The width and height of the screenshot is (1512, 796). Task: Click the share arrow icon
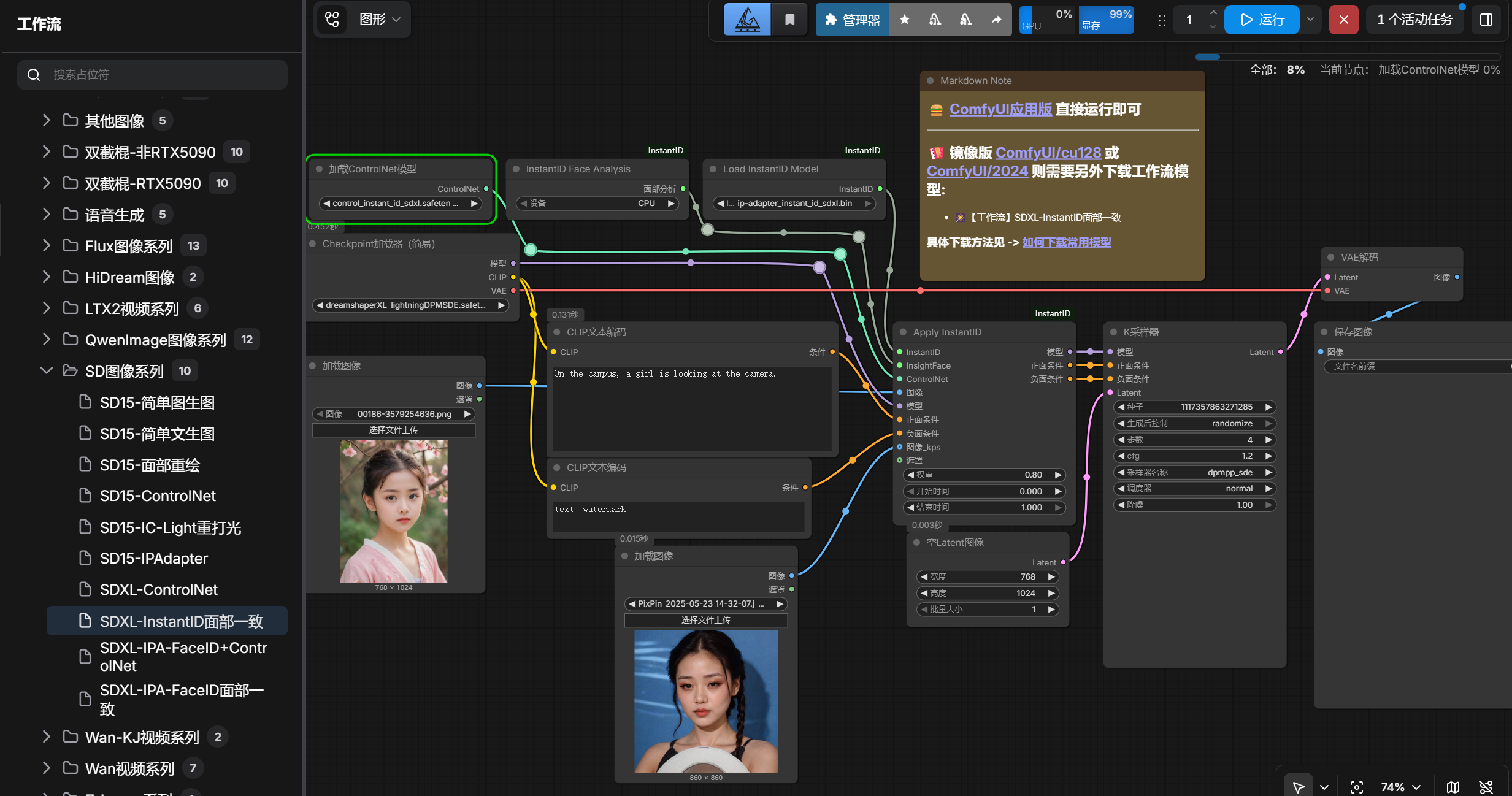tap(997, 20)
